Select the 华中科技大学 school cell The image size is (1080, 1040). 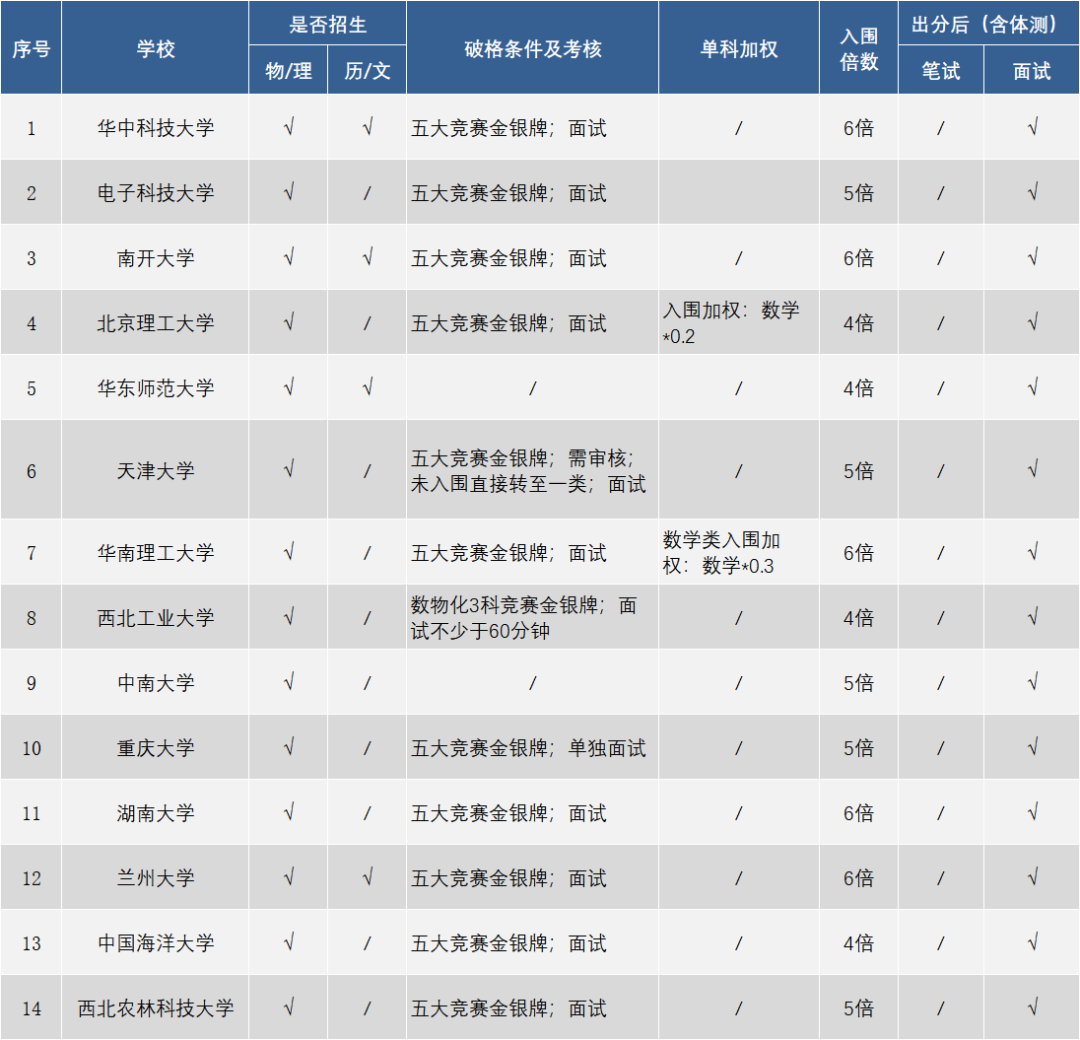[155, 127]
